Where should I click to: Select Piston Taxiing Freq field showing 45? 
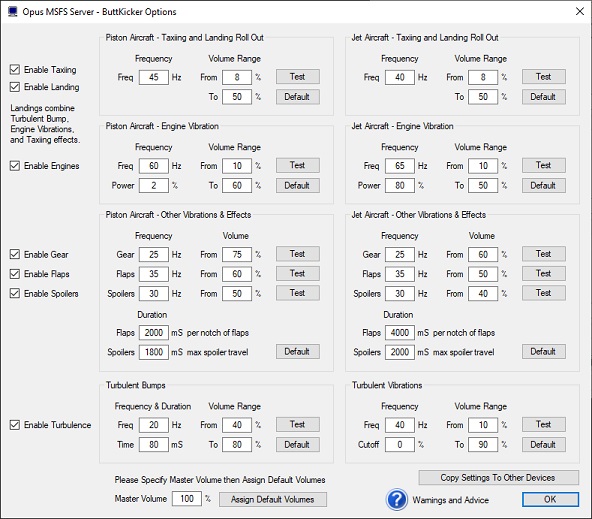tap(154, 77)
